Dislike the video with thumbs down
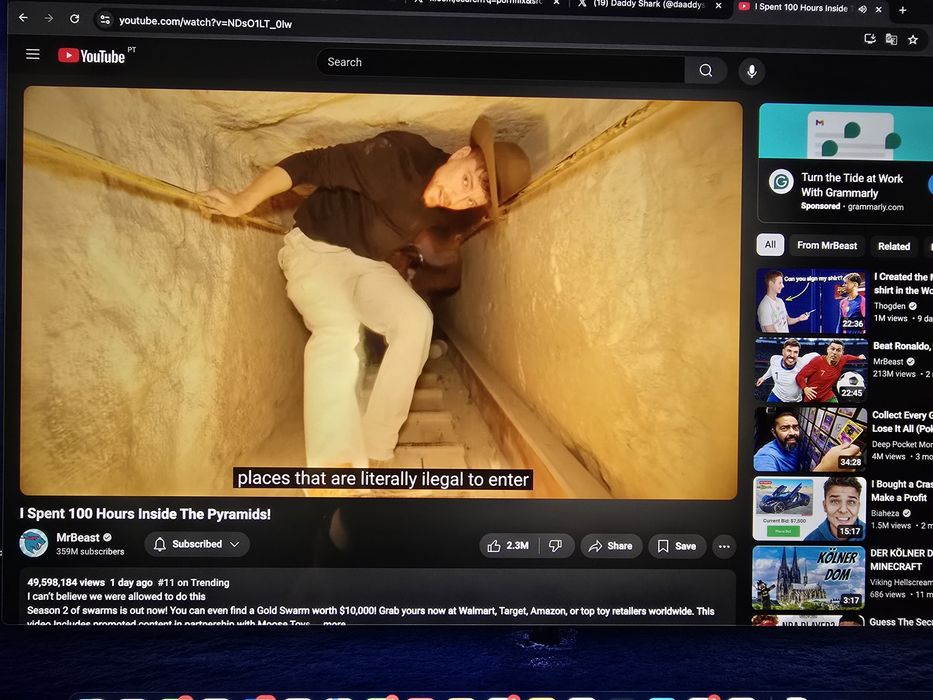 pos(556,545)
